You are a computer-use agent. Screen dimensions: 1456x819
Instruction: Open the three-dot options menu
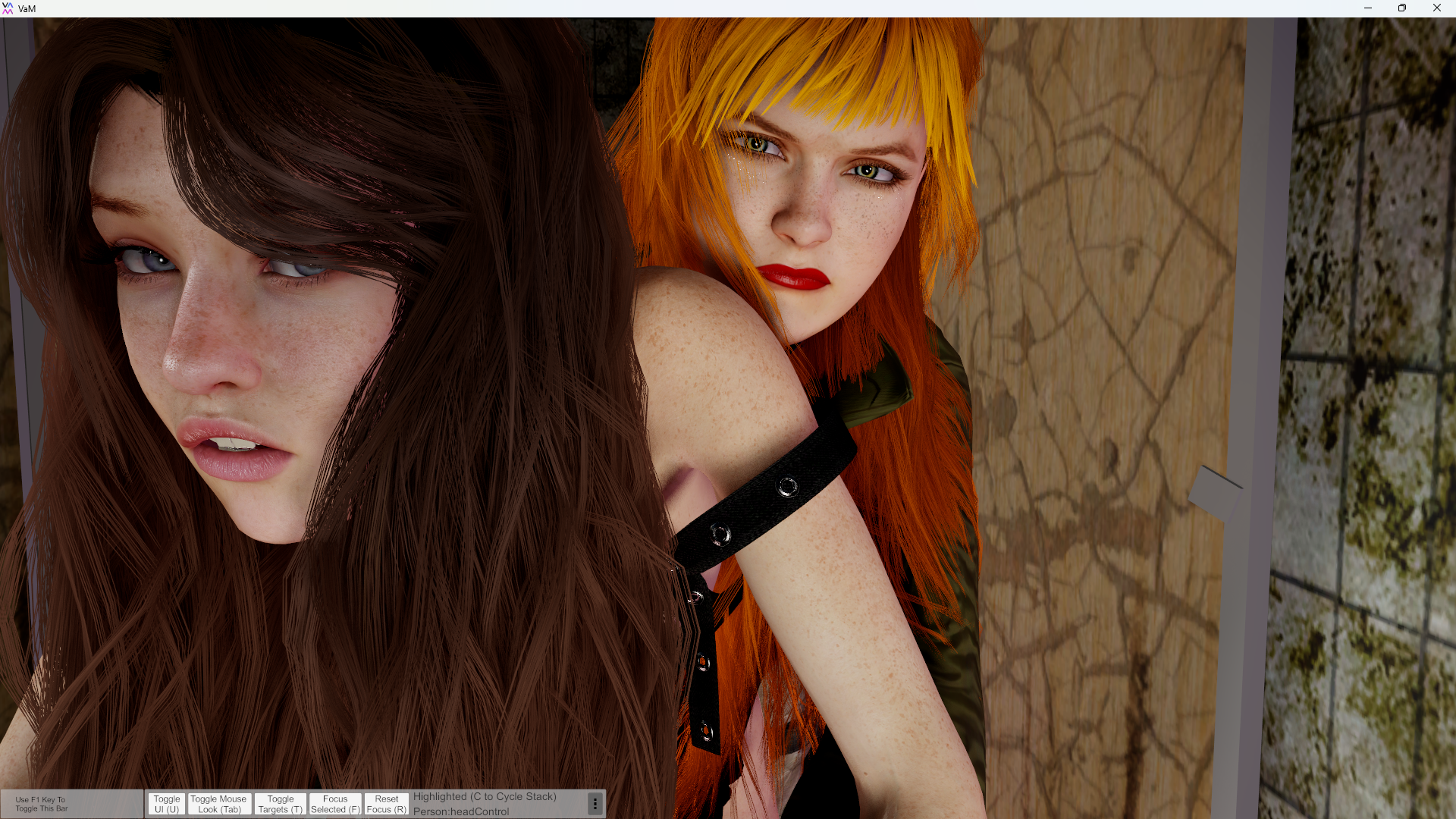coord(595,804)
